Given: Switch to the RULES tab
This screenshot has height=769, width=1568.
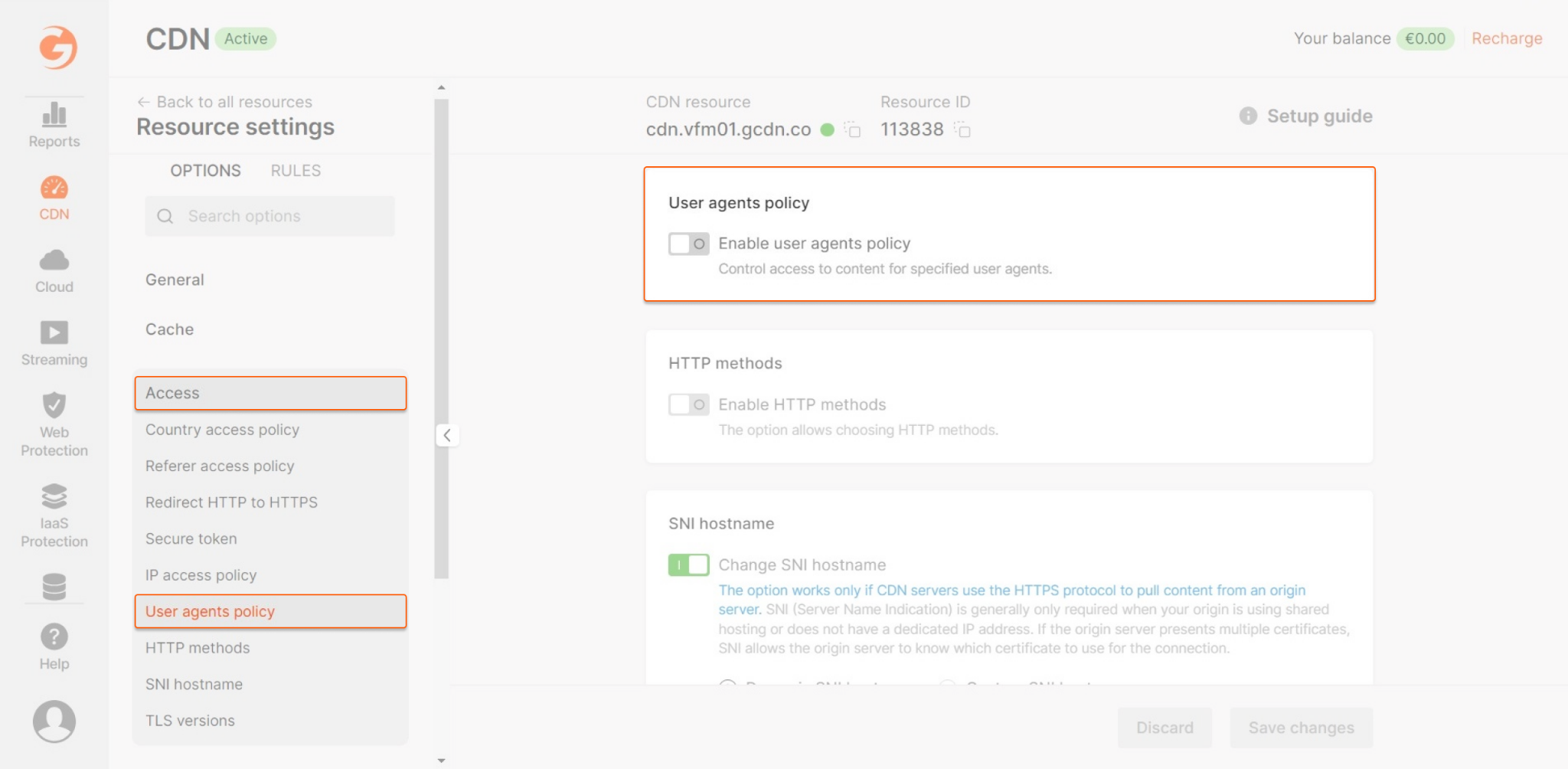Looking at the screenshot, I should pos(296,171).
